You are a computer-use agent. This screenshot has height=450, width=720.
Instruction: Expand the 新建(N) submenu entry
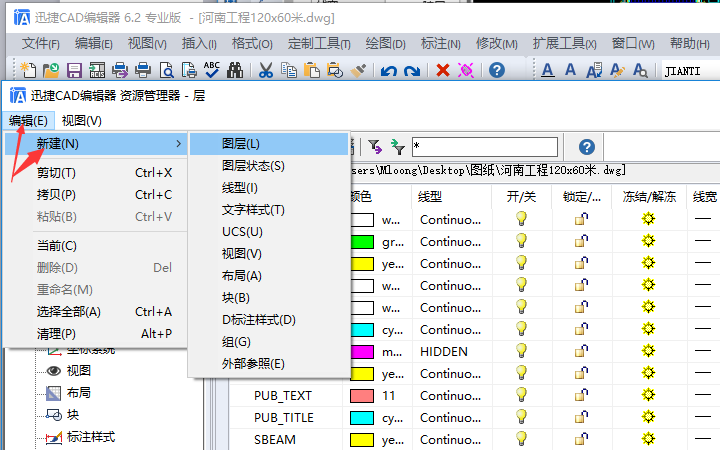(x=96, y=144)
